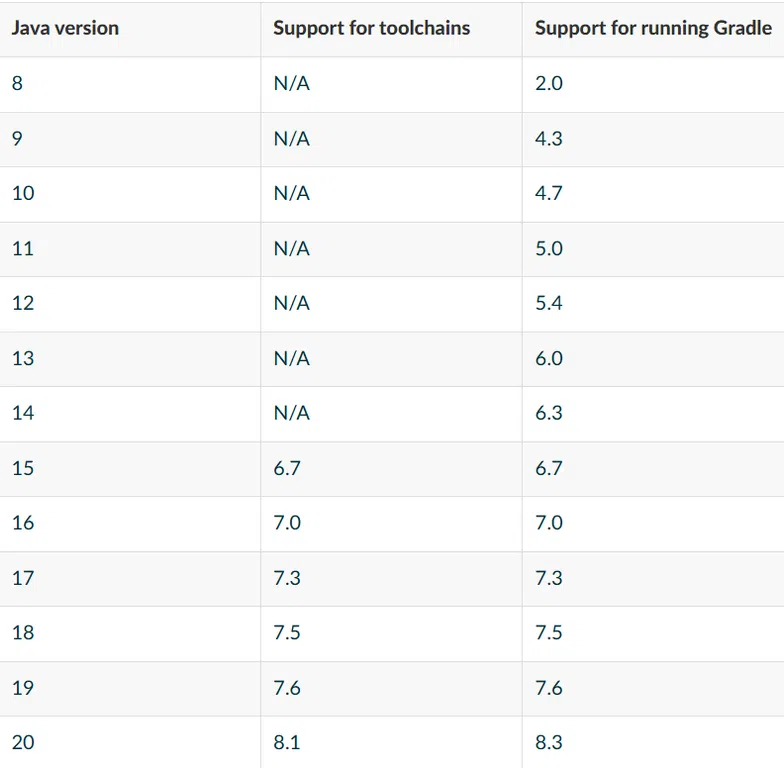Image resolution: width=784 pixels, height=768 pixels.
Task: Click the 'Support for toolchains' column header
Action: (372, 28)
